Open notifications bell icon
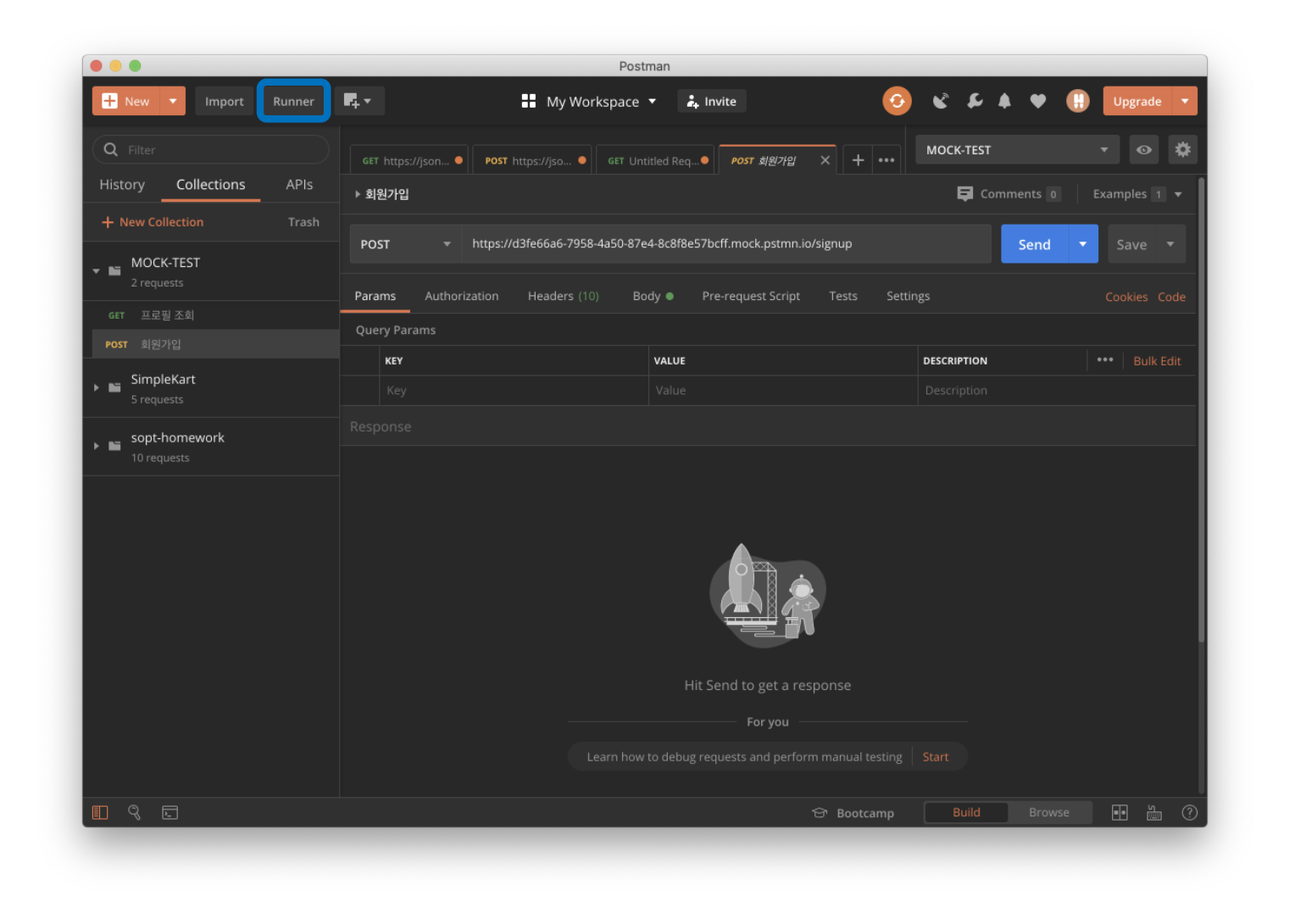The height and width of the screenshot is (924, 1295). (x=1004, y=101)
